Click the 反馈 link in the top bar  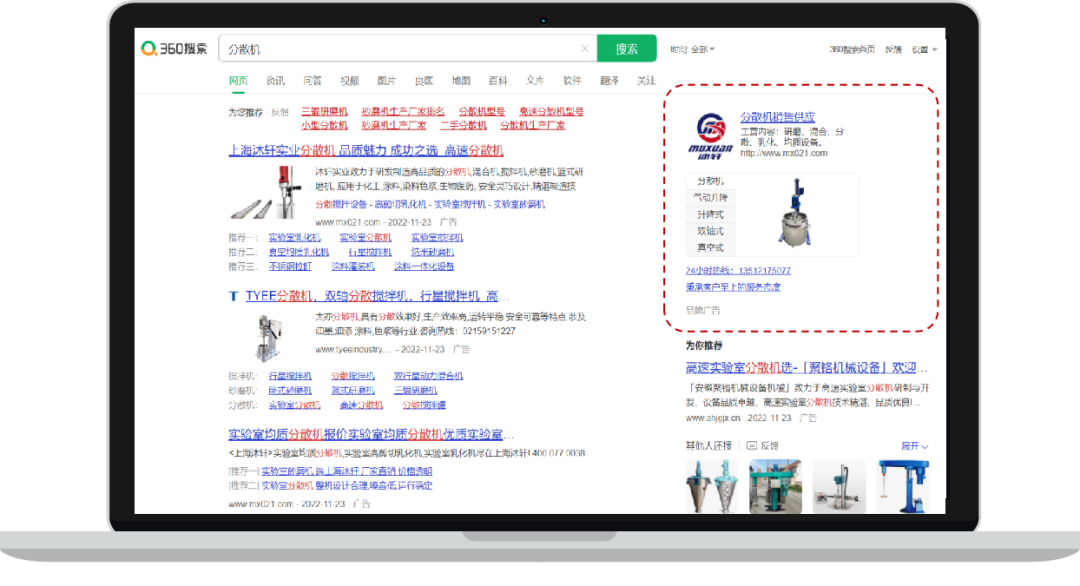(893, 50)
